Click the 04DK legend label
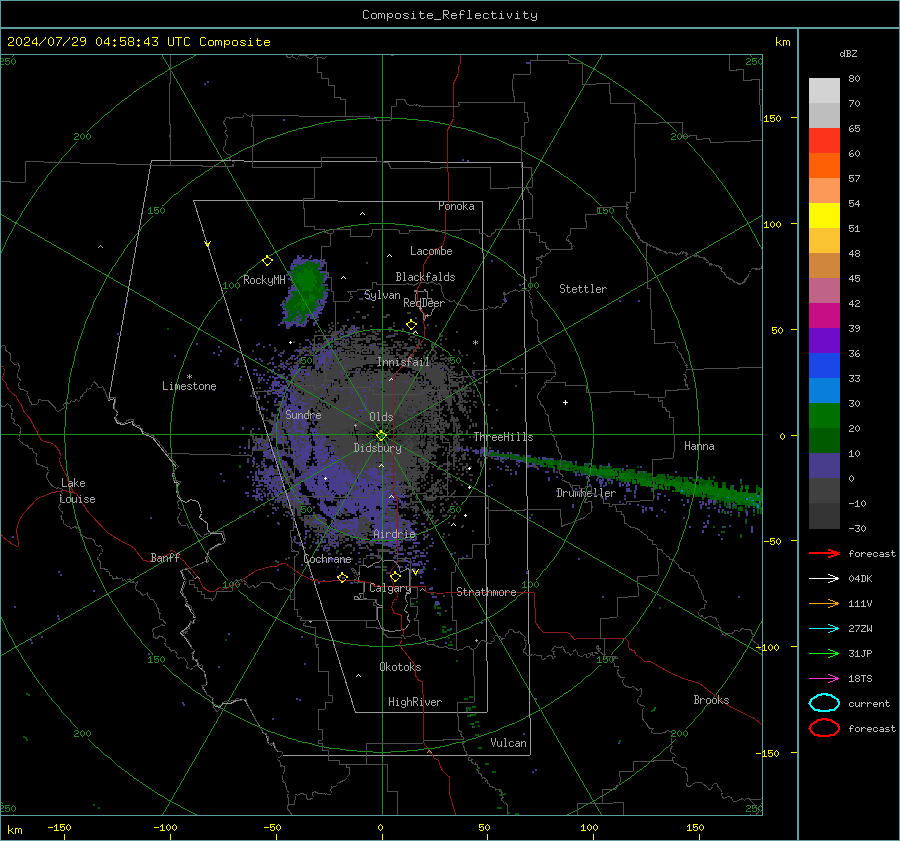The height and width of the screenshot is (841, 900). 860,579
